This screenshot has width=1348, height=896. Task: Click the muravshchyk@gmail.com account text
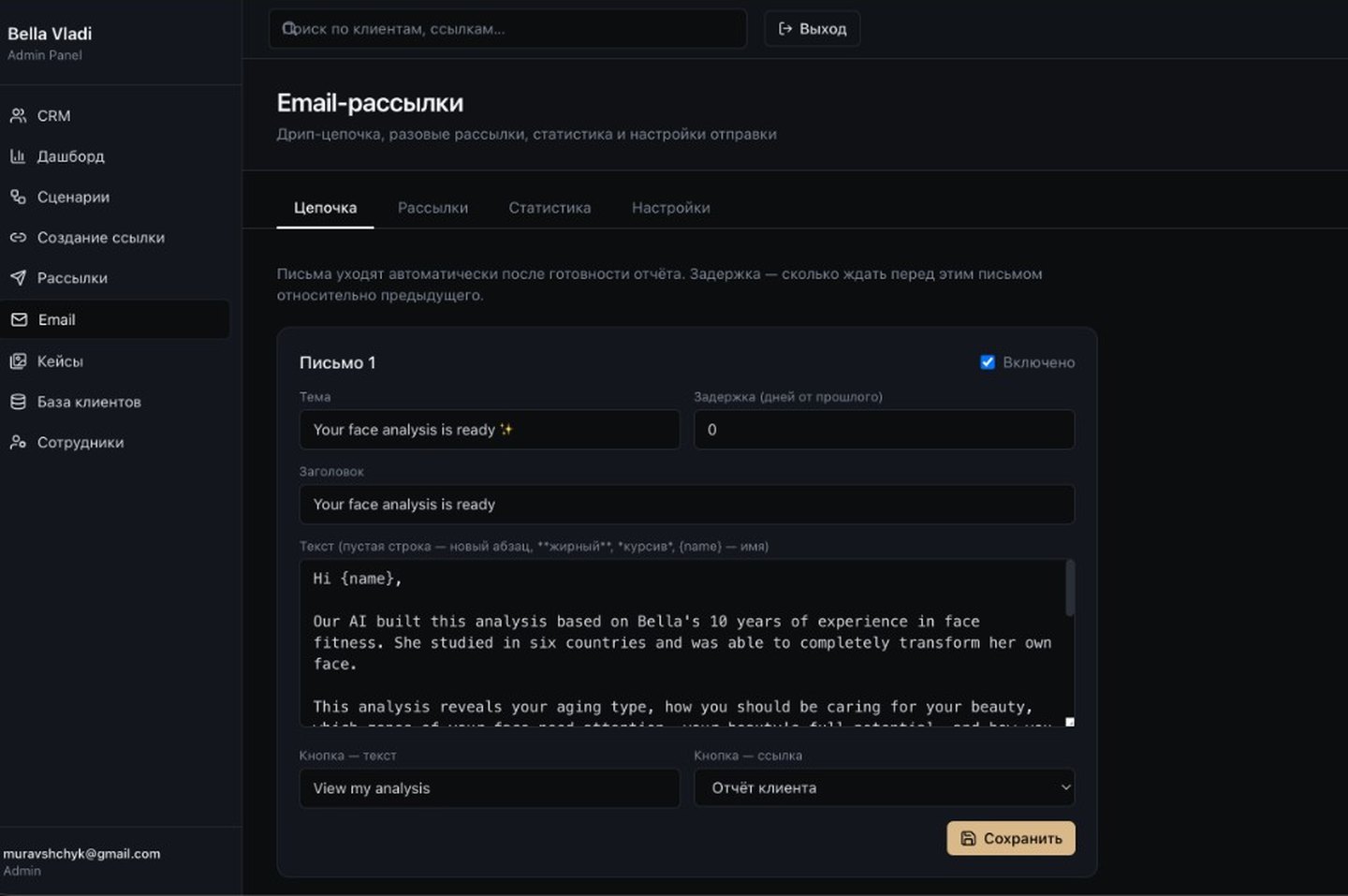coord(81,854)
